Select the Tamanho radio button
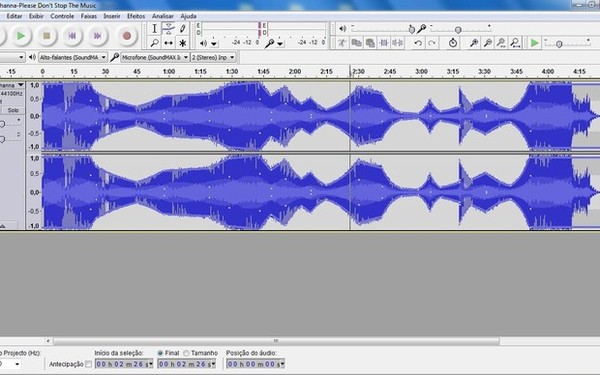Image resolution: width=600 pixels, height=375 pixels. pyautogui.click(x=186, y=353)
